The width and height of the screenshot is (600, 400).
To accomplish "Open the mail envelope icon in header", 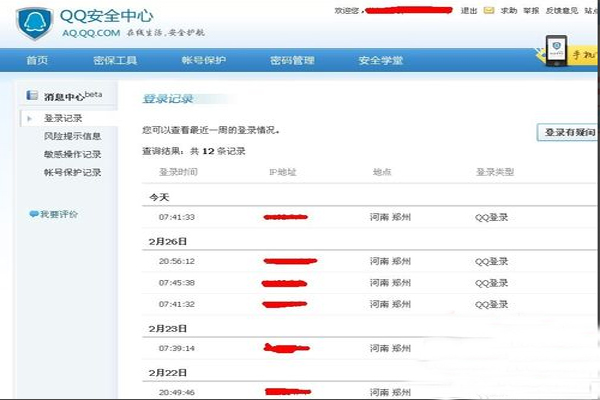I will [x=489, y=11].
